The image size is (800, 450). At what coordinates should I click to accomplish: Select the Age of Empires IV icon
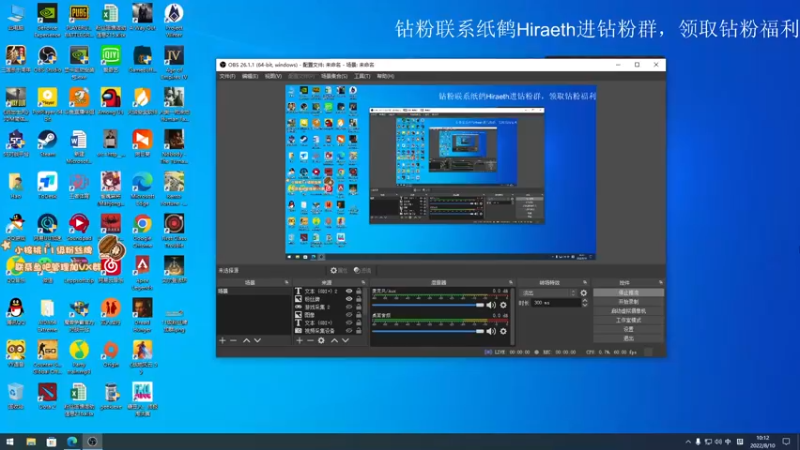tap(174, 63)
